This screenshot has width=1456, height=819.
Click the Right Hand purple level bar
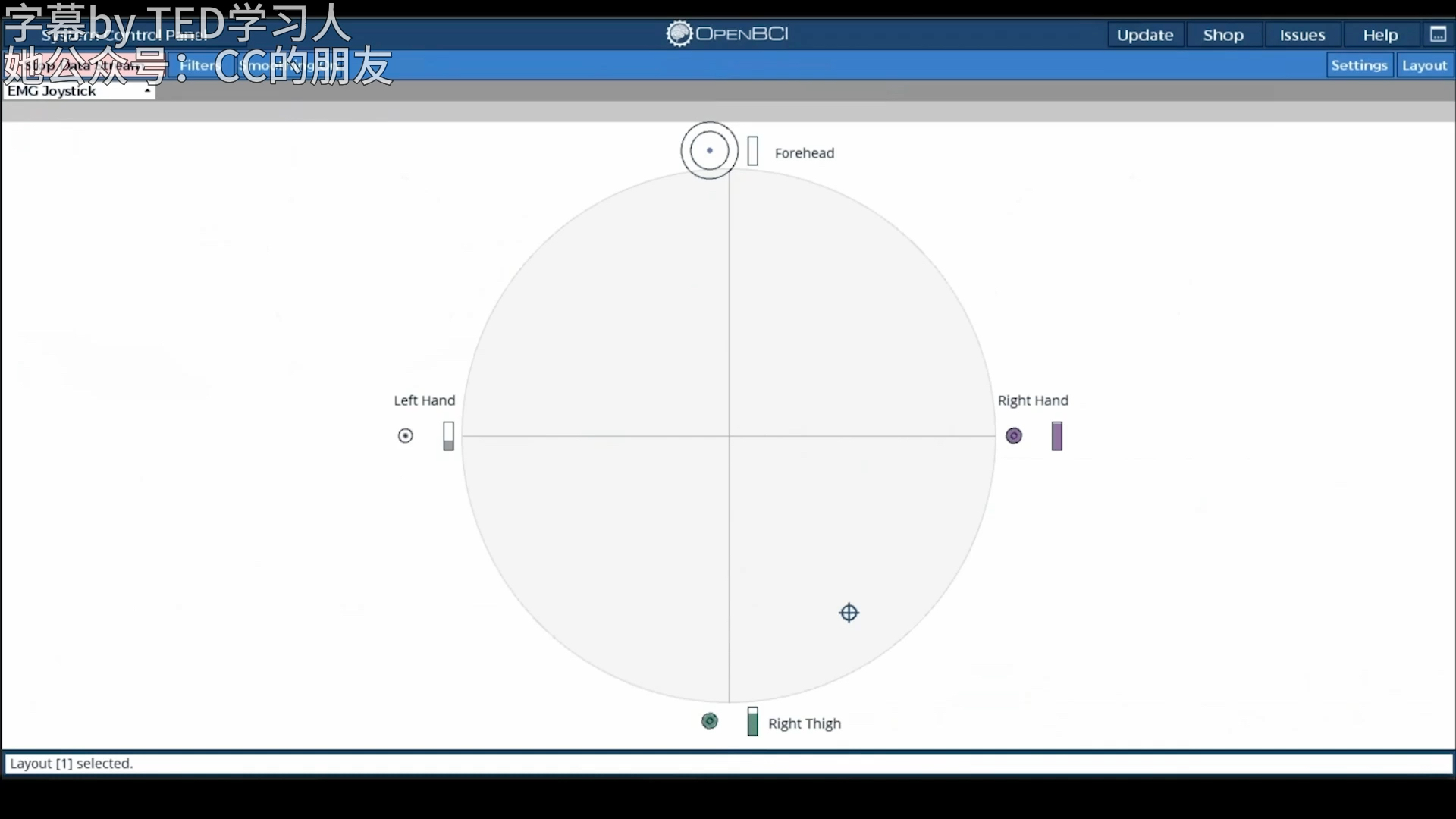point(1057,436)
